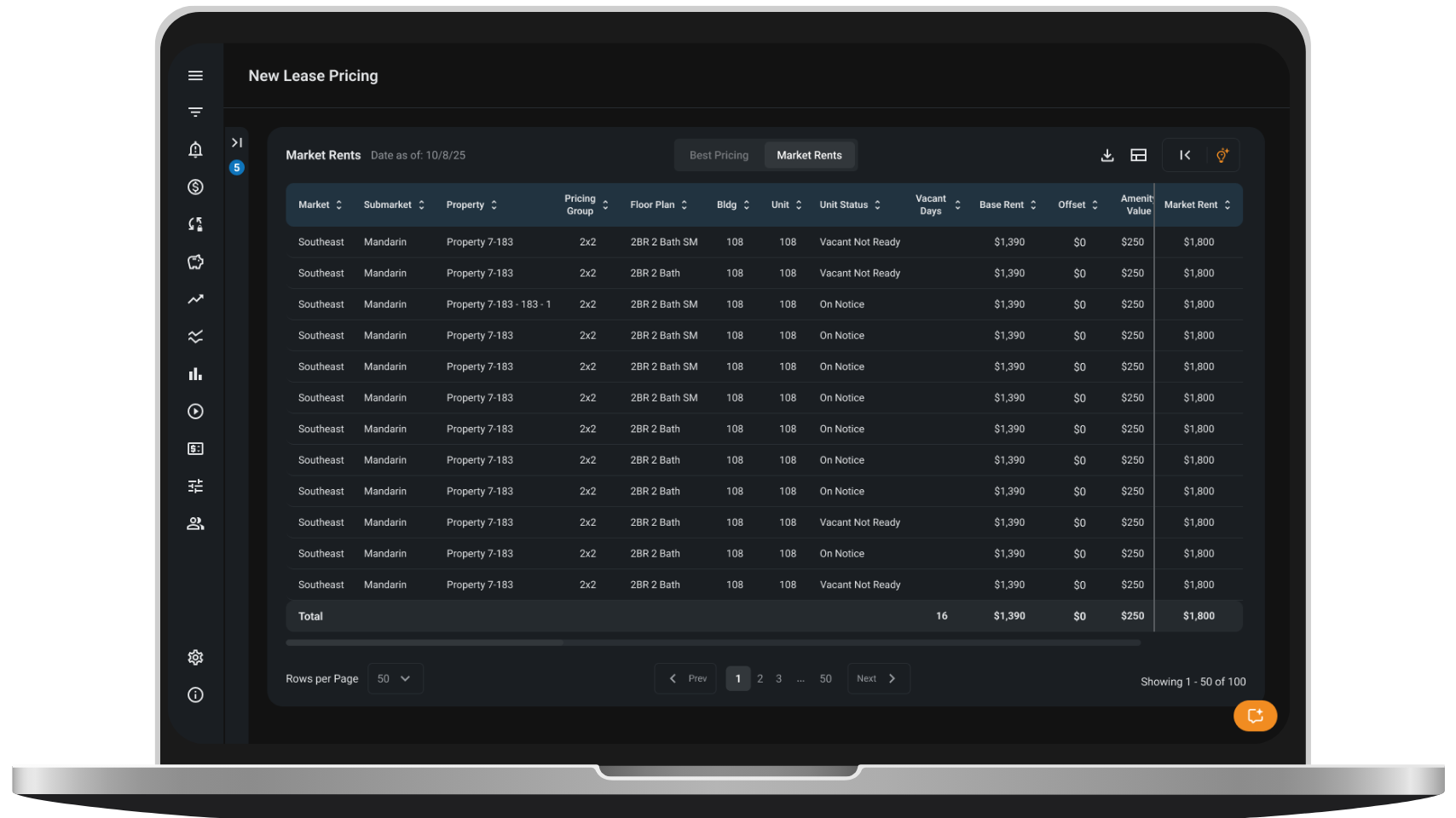The height and width of the screenshot is (818, 1456).
Task: Toggle sorting on the Base Rent column
Action: [1035, 204]
